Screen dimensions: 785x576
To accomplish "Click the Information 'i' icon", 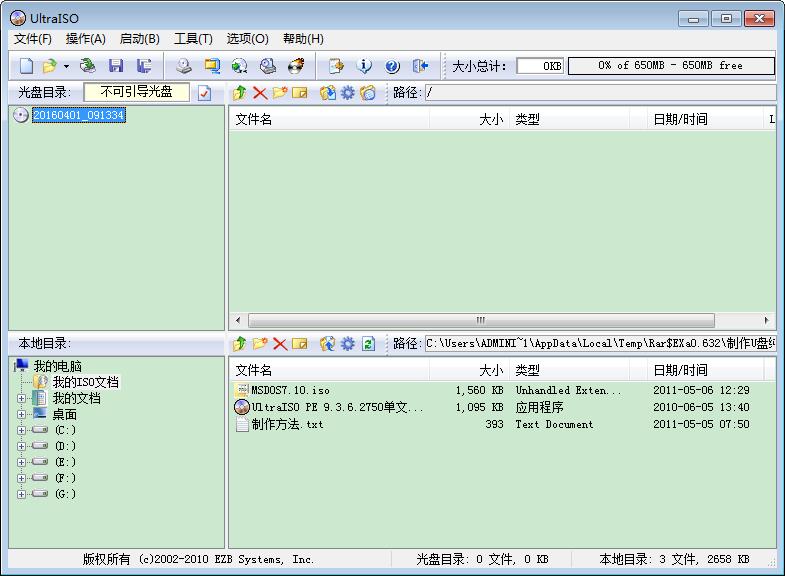I will point(364,66).
